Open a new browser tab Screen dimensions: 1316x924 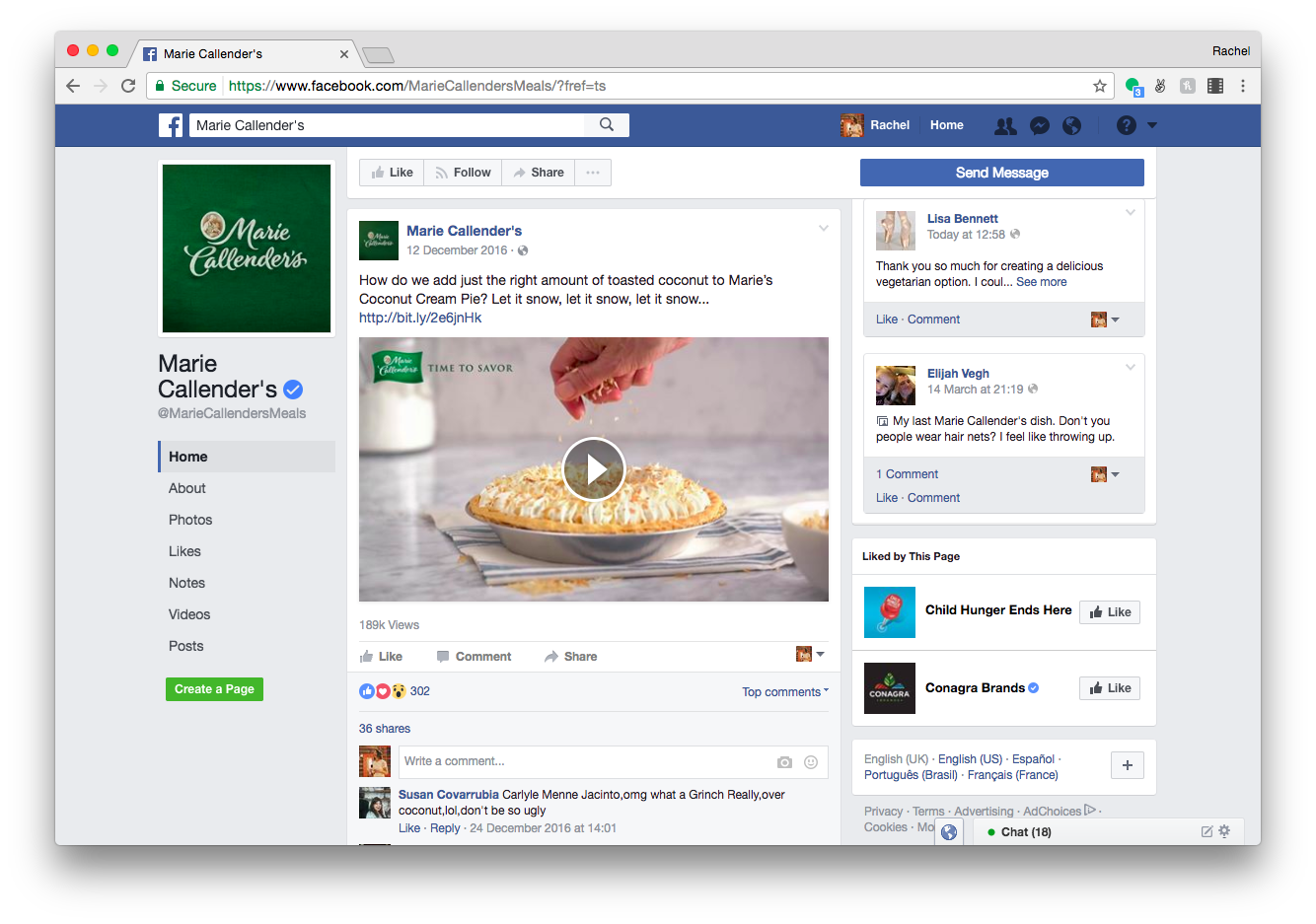pyautogui.click(x=378, y=54)
